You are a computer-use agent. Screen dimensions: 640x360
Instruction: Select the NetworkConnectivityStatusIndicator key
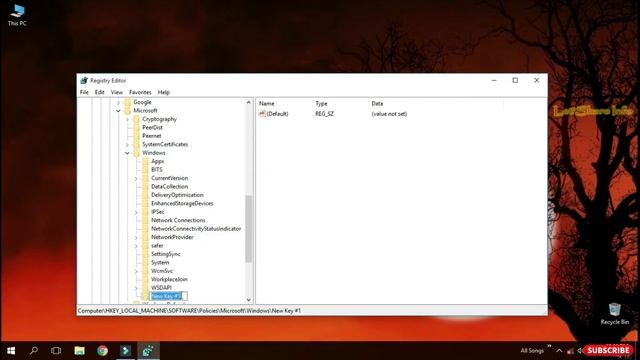(x=196, y=229)
